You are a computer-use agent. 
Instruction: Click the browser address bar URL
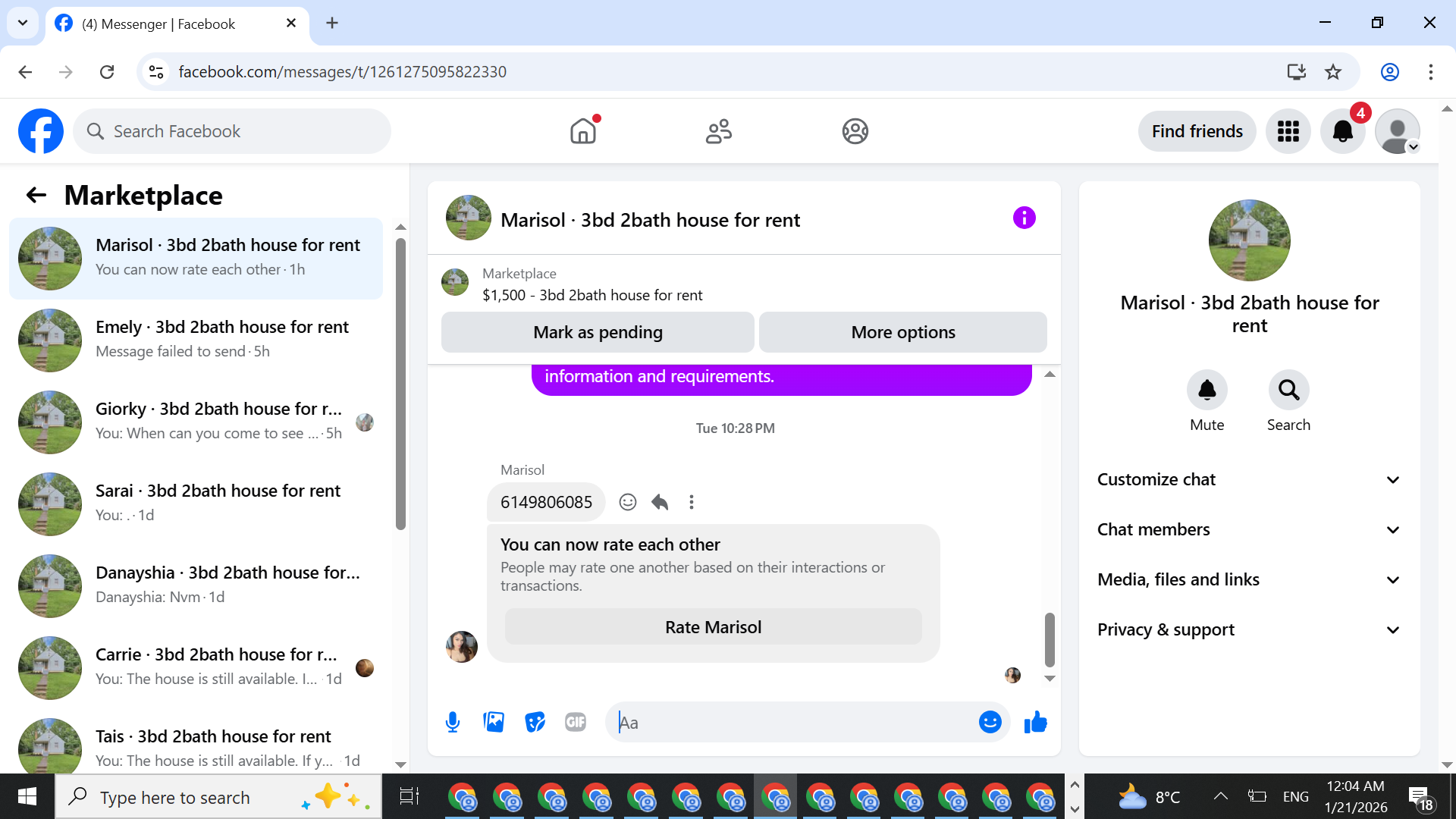point(342,72)
